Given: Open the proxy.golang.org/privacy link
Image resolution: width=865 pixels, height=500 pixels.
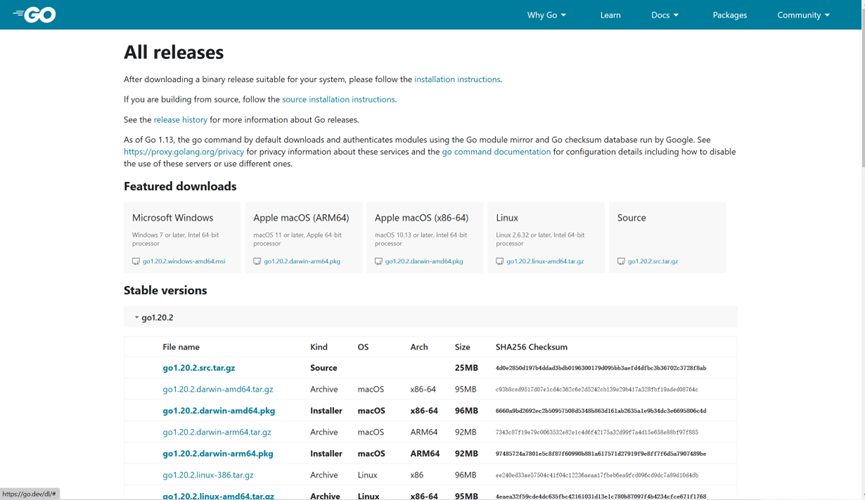Looking at the screenshot, I should pos(184,152).
